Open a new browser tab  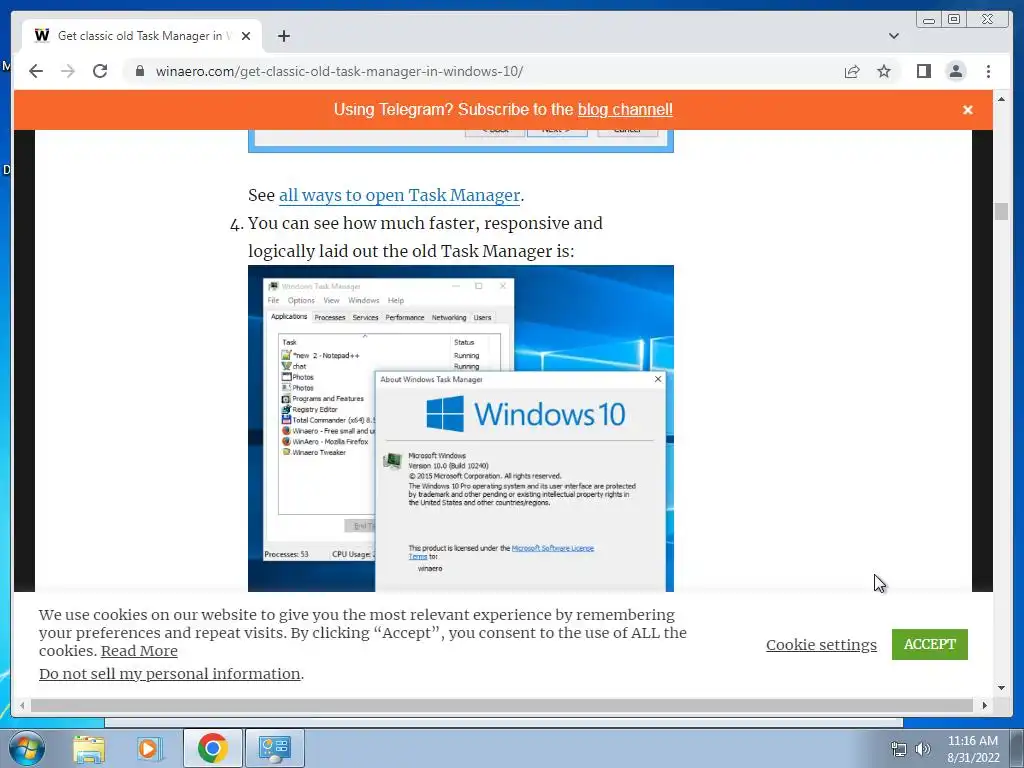tap(283, 36)
